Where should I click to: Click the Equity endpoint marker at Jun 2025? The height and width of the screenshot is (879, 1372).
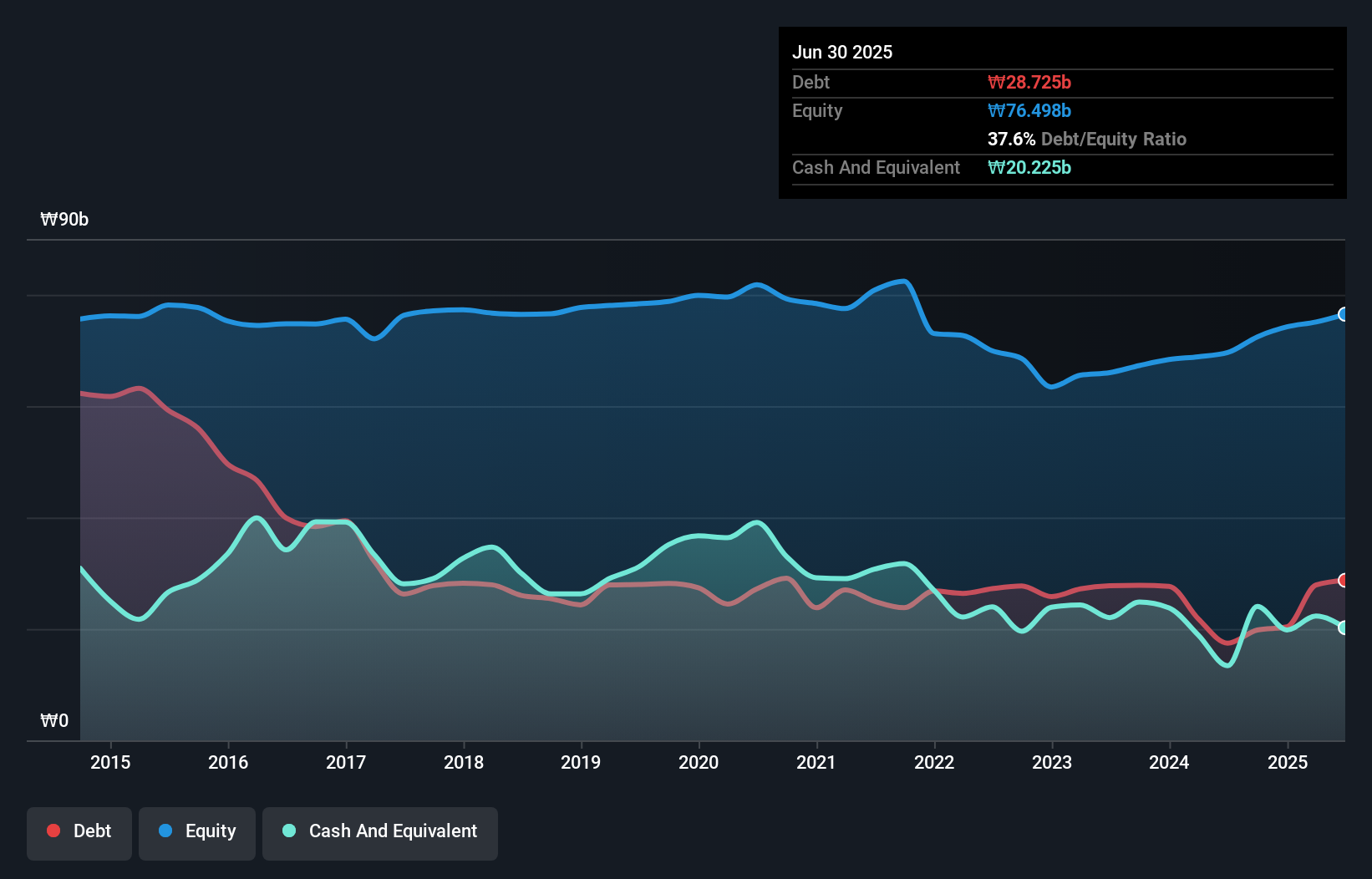[1343, 314]
